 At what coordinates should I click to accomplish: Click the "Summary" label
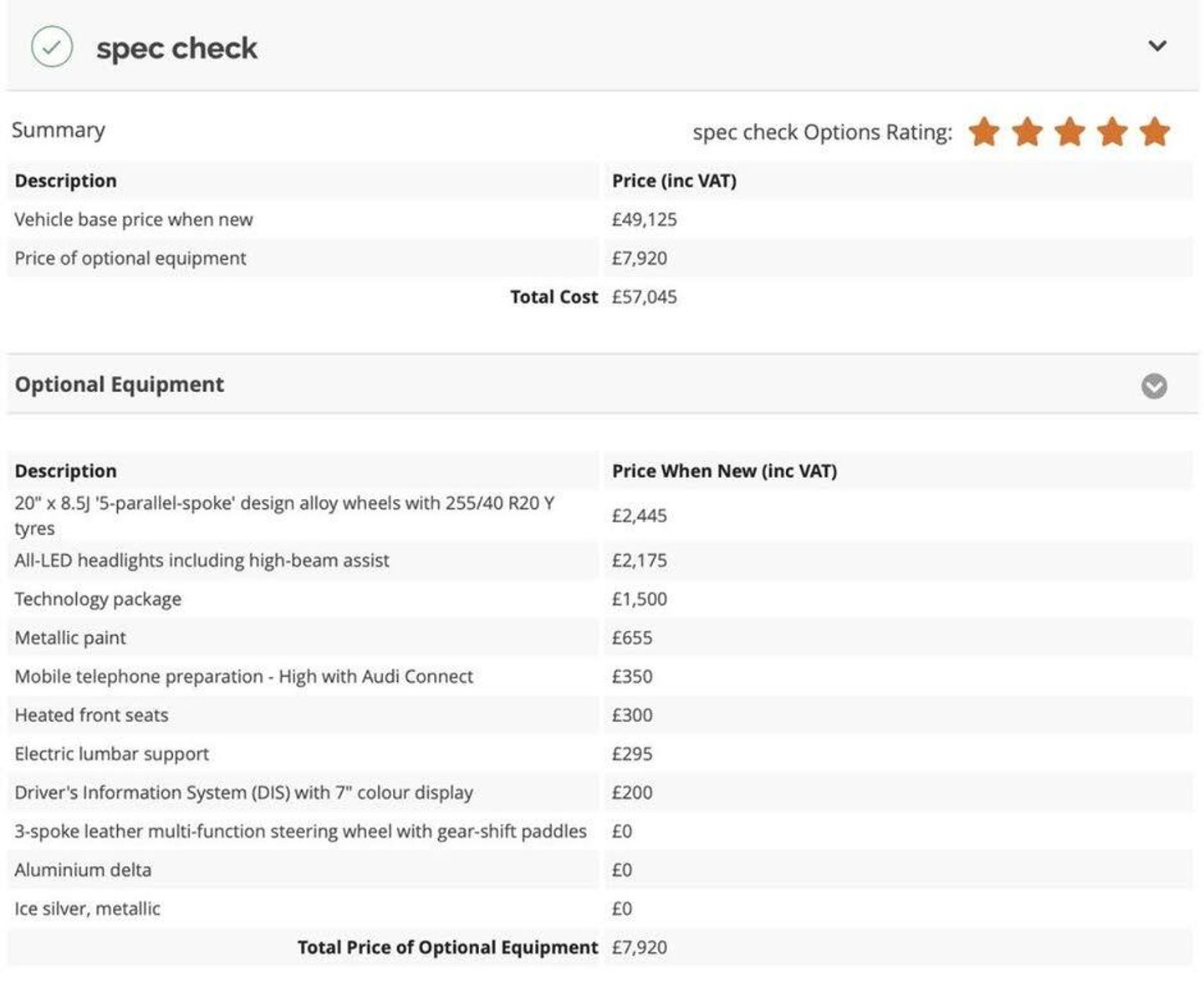click(x=59, y=130)
